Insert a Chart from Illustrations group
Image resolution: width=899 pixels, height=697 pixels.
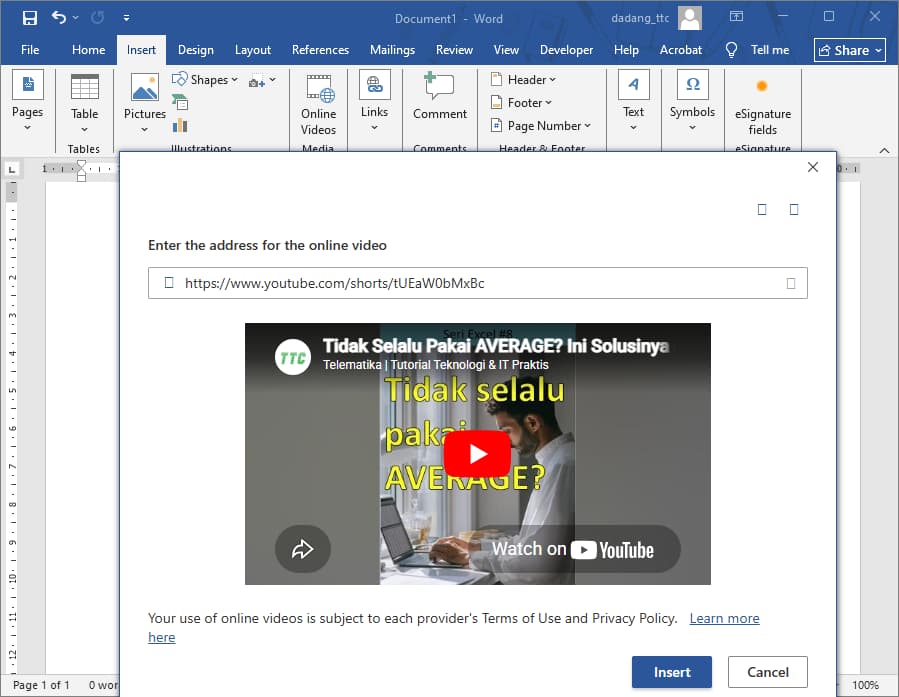[x=178, y=124]
